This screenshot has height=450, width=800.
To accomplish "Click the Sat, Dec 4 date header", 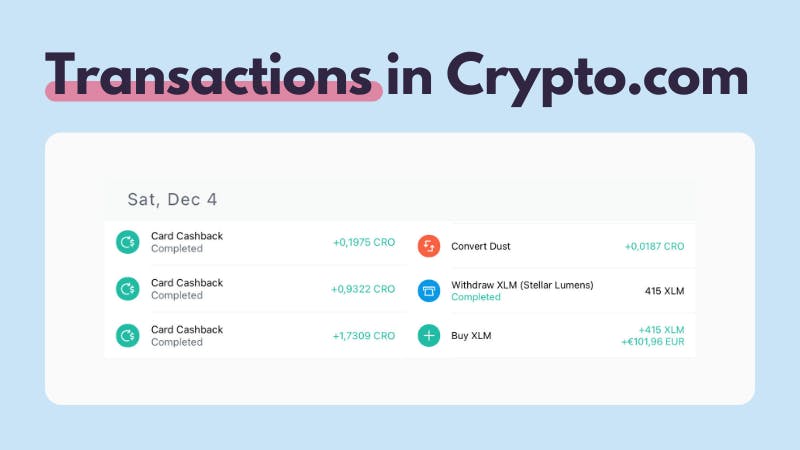I will coord(172,199).
